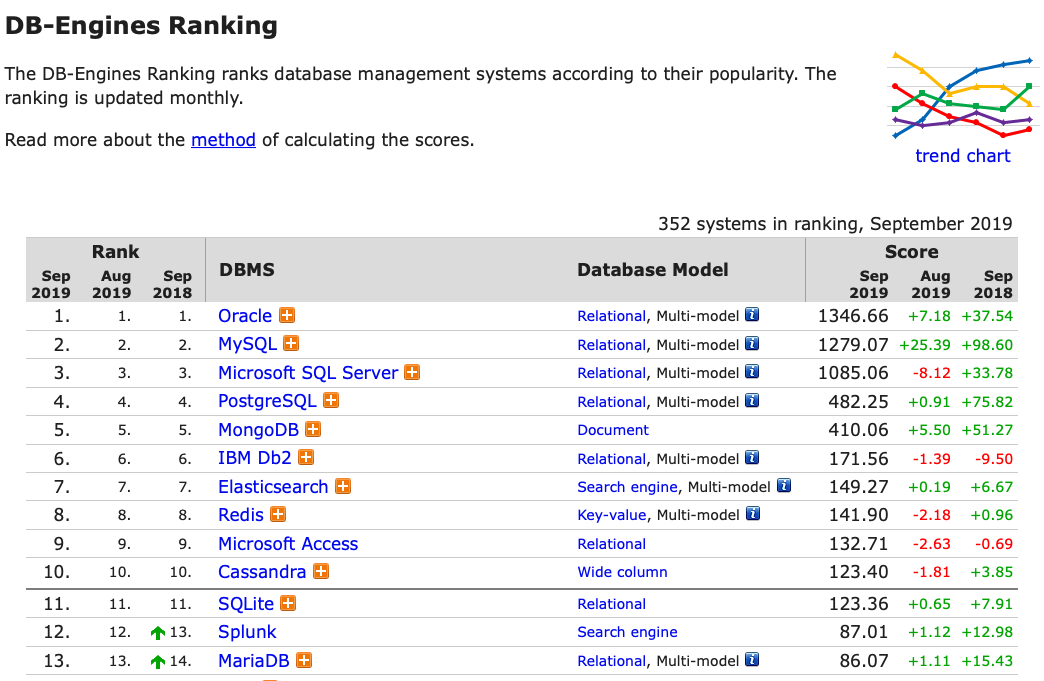Open the MongoDB link
The height and width of the screenshot is (681, 1044).
(258, 430)
